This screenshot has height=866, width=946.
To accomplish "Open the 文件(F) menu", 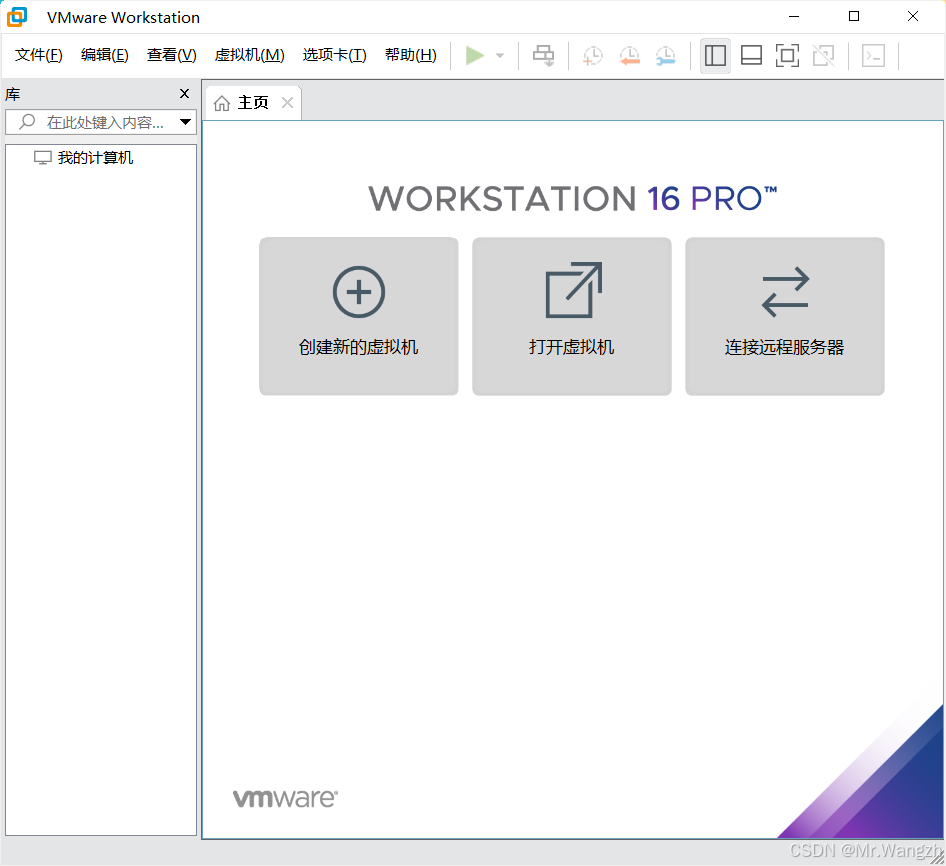I will [x=39, y=55].
